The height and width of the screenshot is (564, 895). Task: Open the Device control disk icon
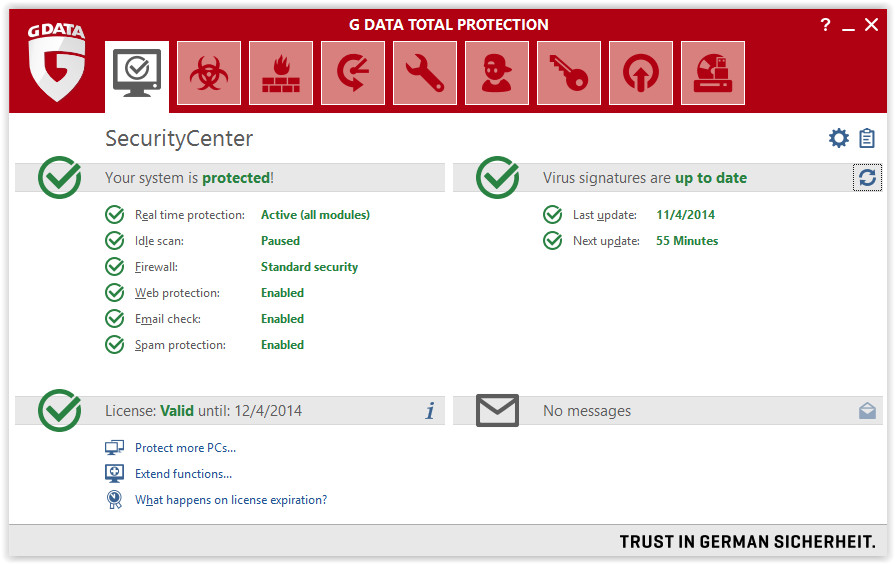[712, 73]
